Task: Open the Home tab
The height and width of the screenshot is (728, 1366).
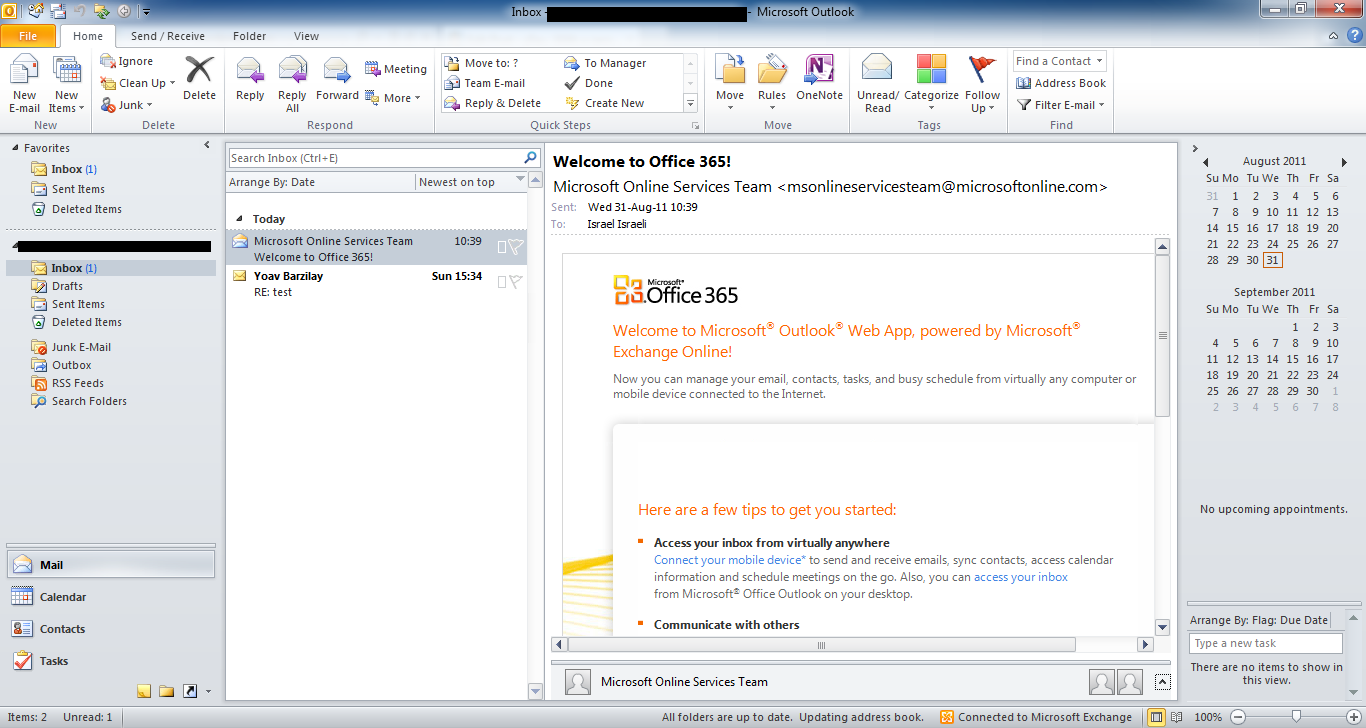Action: coord(88,36)
